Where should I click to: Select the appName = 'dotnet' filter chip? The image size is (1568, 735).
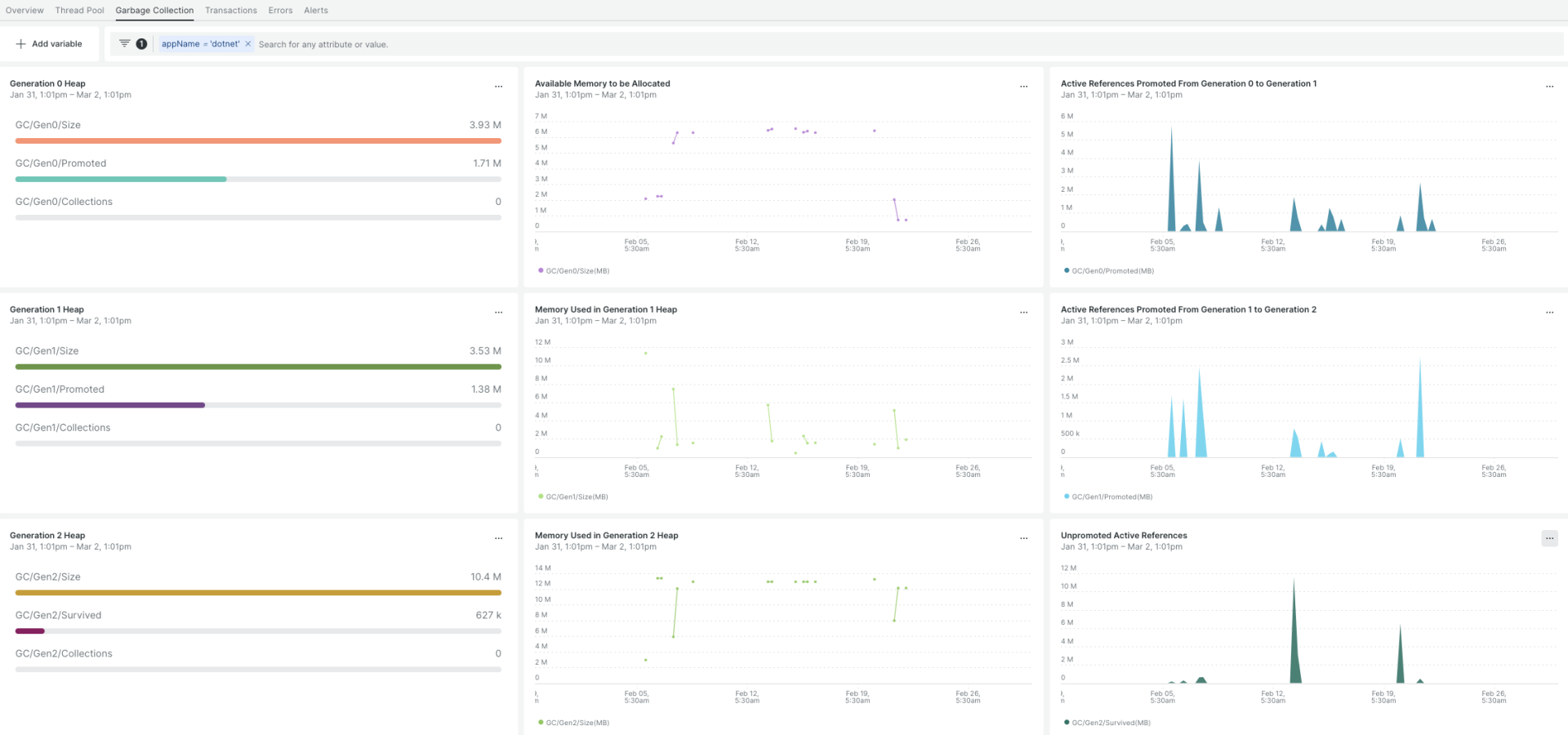[202, 43]
